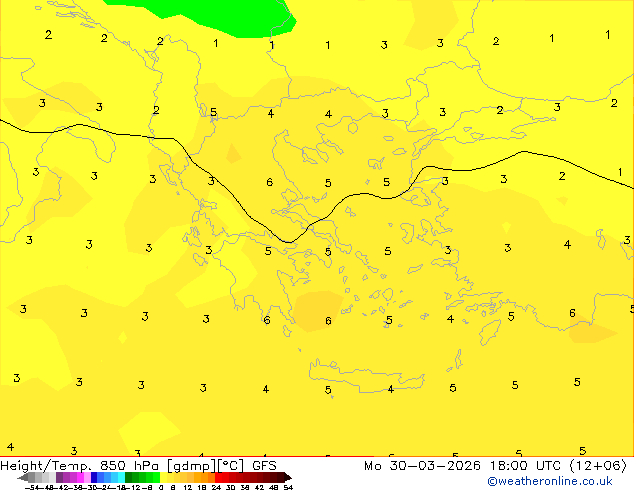
Task: Click the orange legend swatch near 18
Action: [x=205, y=478]
